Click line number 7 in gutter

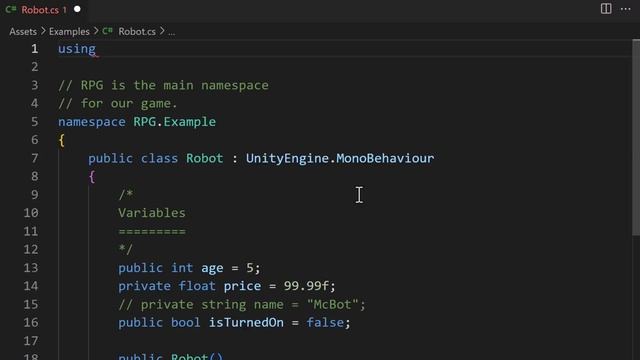pyautogui.click(x=35, y=158)
